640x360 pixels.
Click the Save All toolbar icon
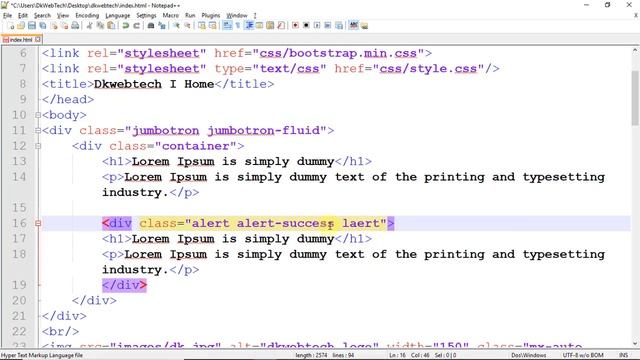42,26
